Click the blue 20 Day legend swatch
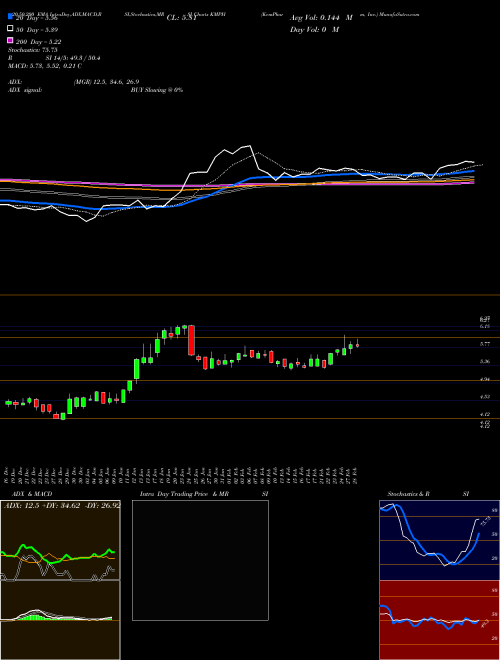The image size is (500, 660). click(x=11, y=17)
